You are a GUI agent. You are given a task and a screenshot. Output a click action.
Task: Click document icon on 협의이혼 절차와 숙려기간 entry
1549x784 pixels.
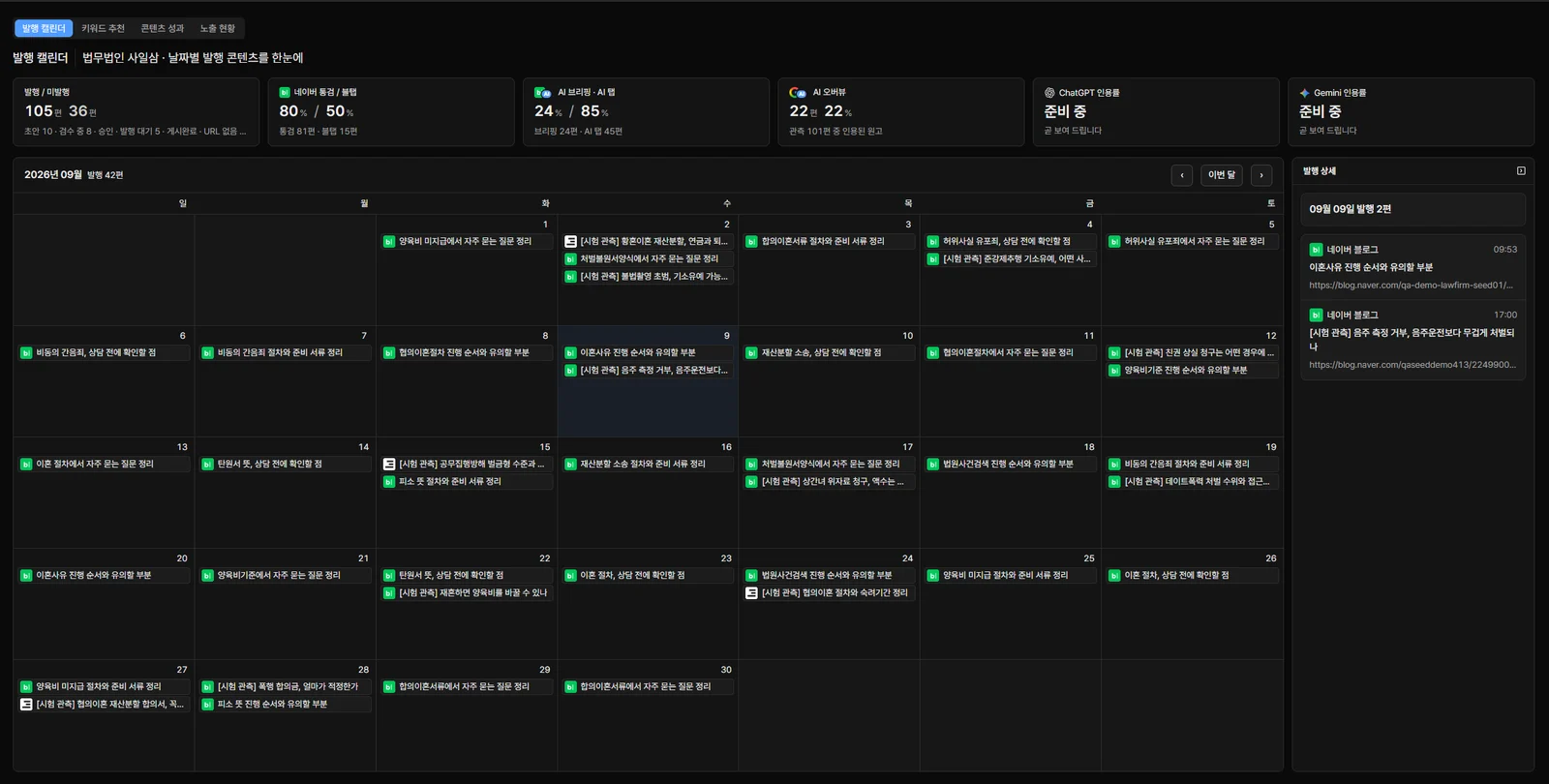tap(751, 592)
